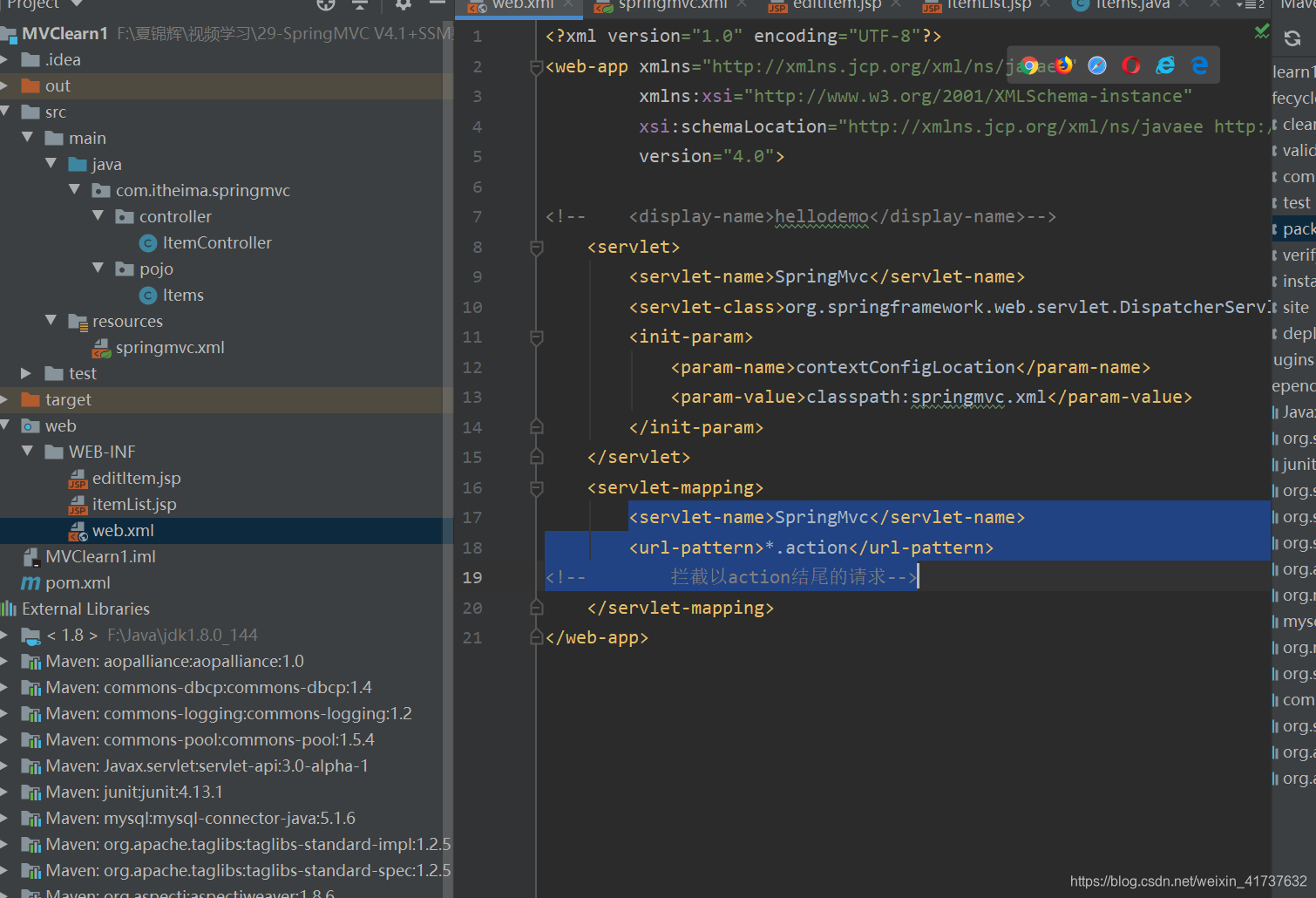Select MVClearn1 project root

(x=64, y=34)
